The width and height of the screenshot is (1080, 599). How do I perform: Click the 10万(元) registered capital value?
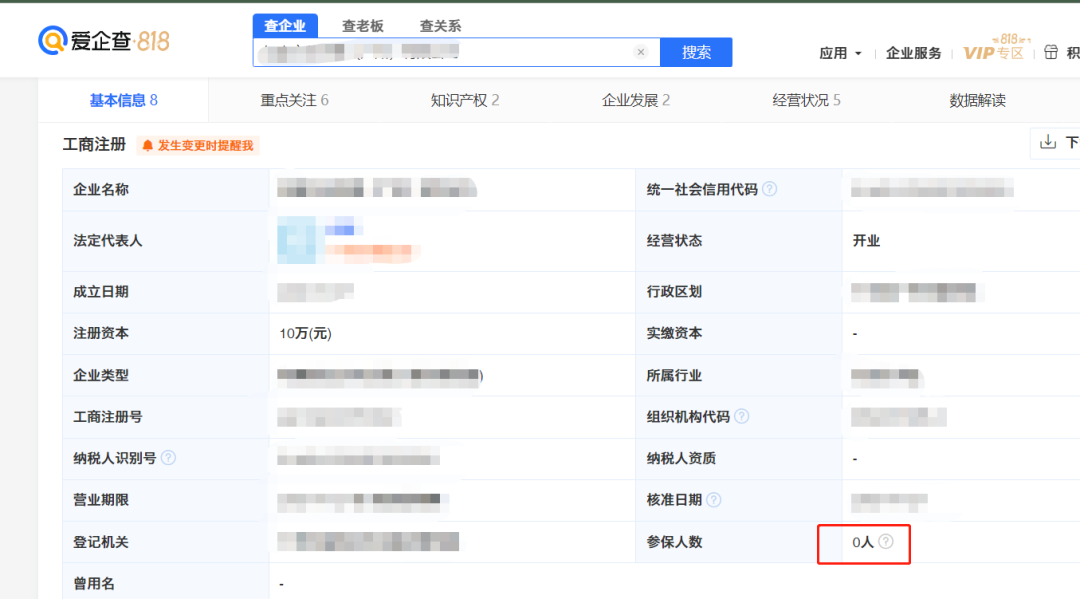point(305,334)
